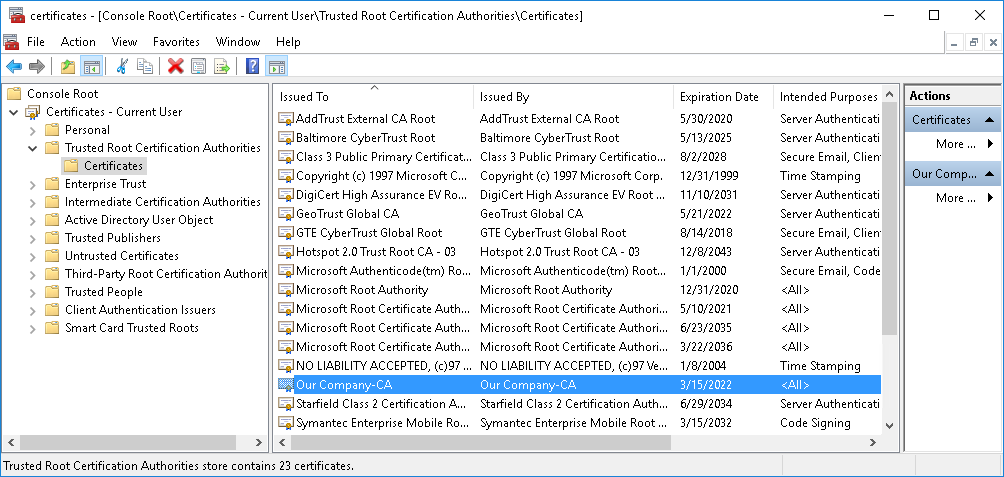Toggle Show/Hide Action Pane toolbar icon
The height and width of the screenshot is (477, 1004).
(277, 66)
